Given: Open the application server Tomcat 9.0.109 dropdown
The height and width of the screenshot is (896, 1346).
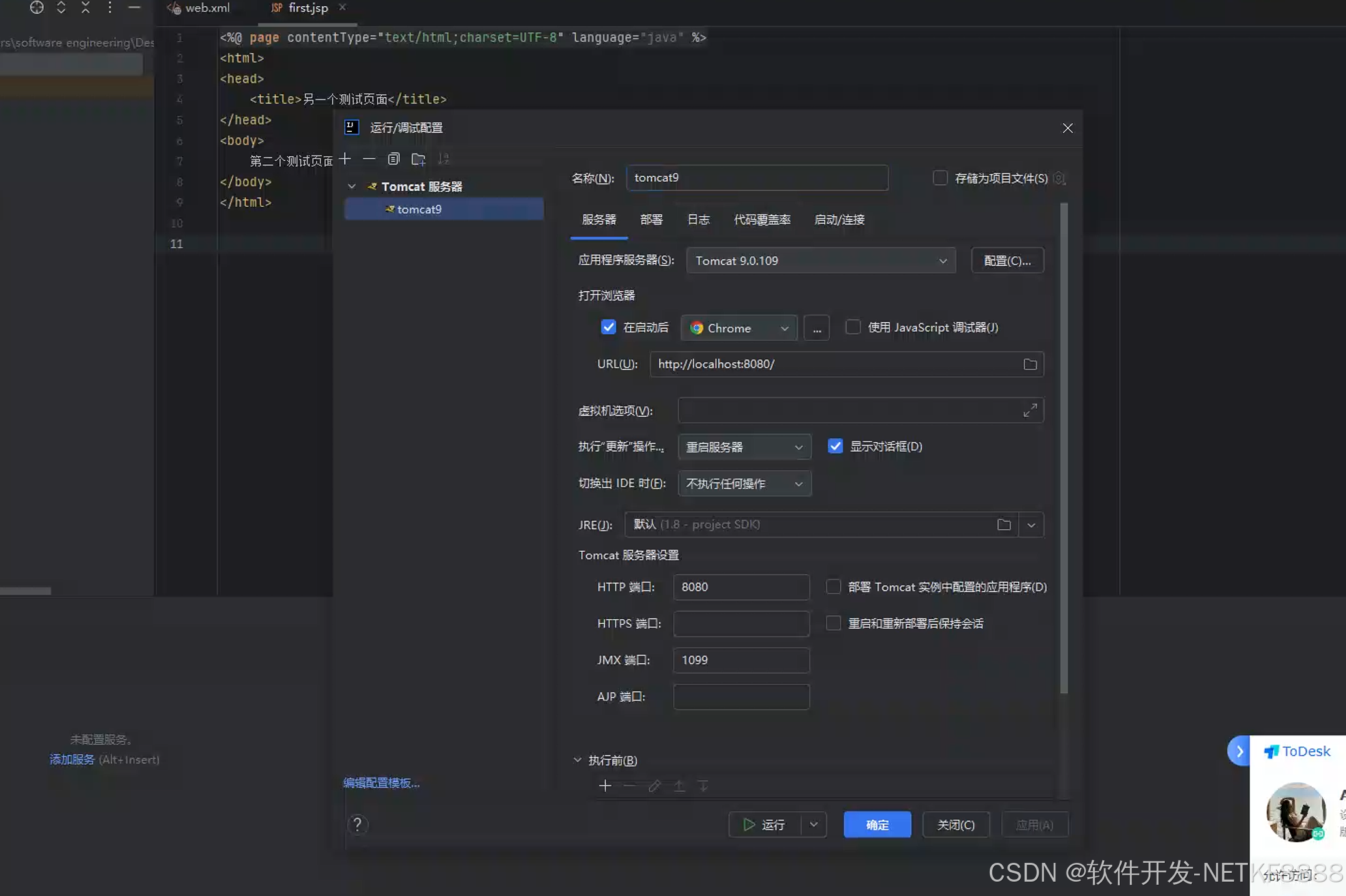Looking at the screenshot, I should point(821,261).
